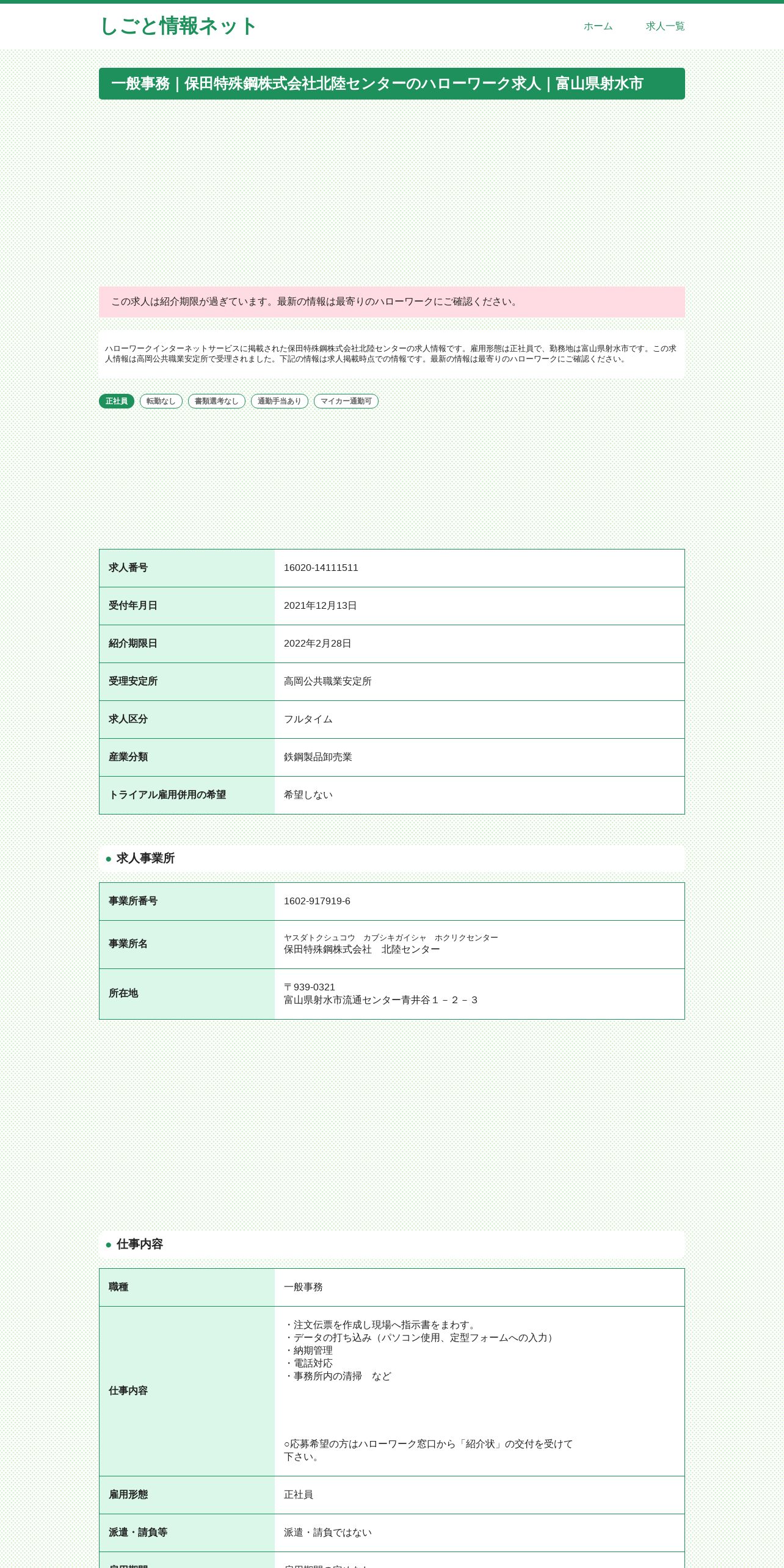The width and height of the screenshot is (784, 1568).
Task: Click the 希望しない value
Action: coord(308,795)
